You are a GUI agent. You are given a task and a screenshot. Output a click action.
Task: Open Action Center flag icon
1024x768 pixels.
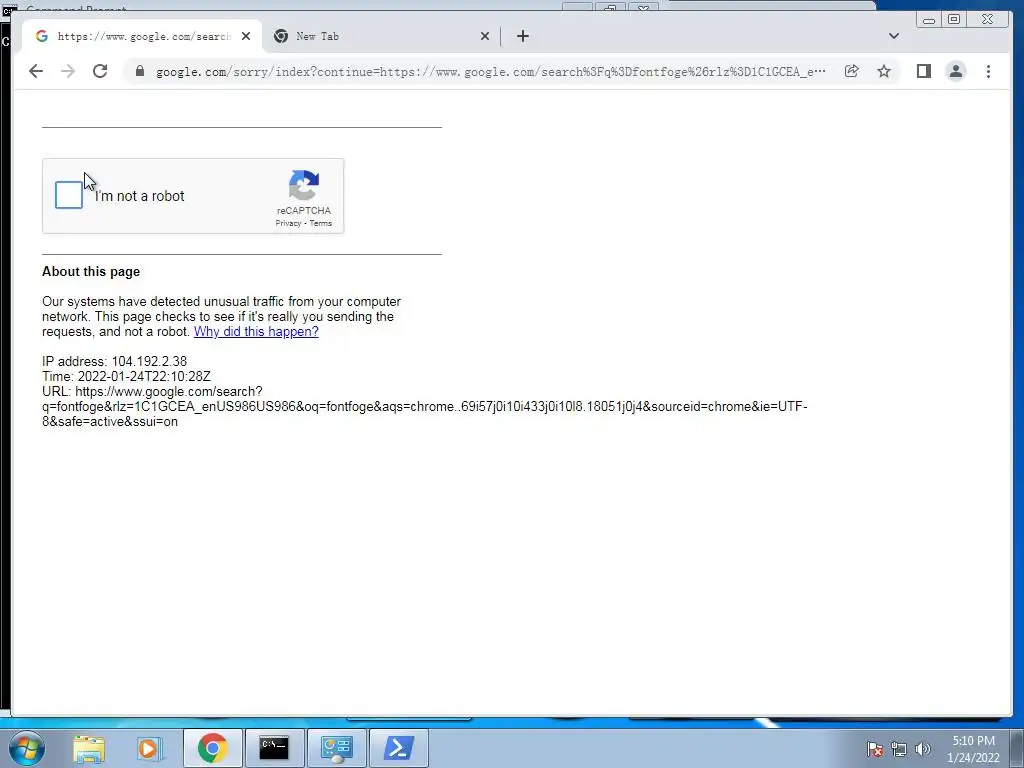click(x=875, y=749)
